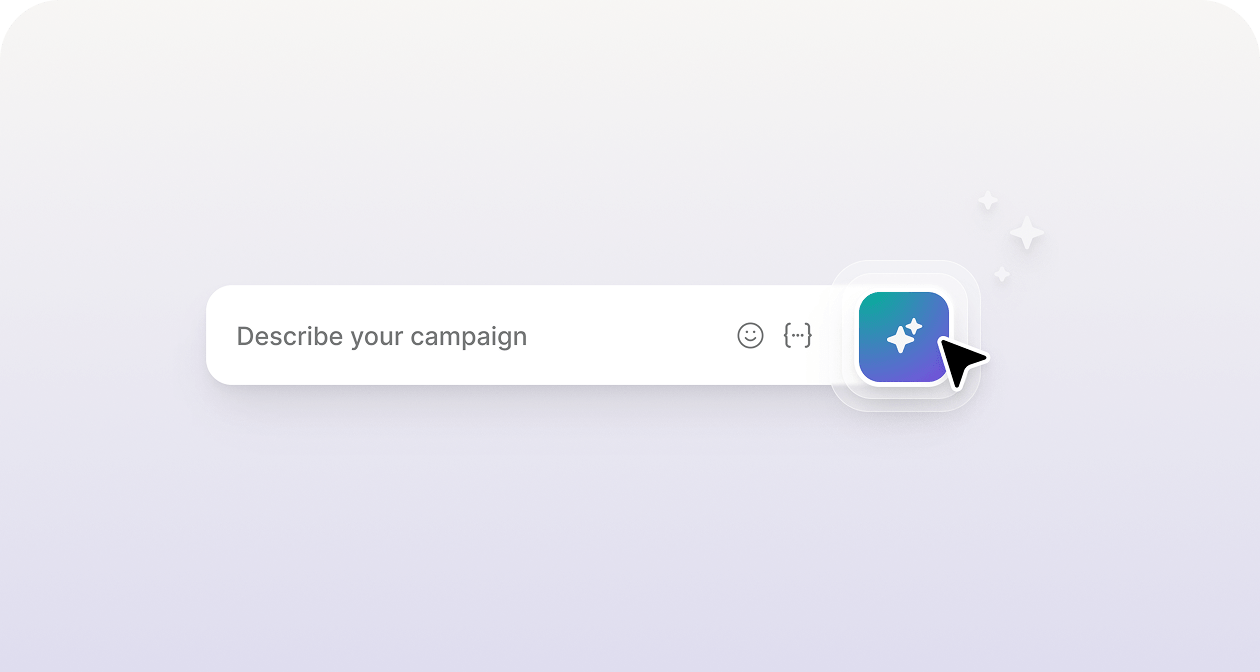Select the emoji icon beside the braces icon
Screen dimensions: 1260x672
pos(750,335)
